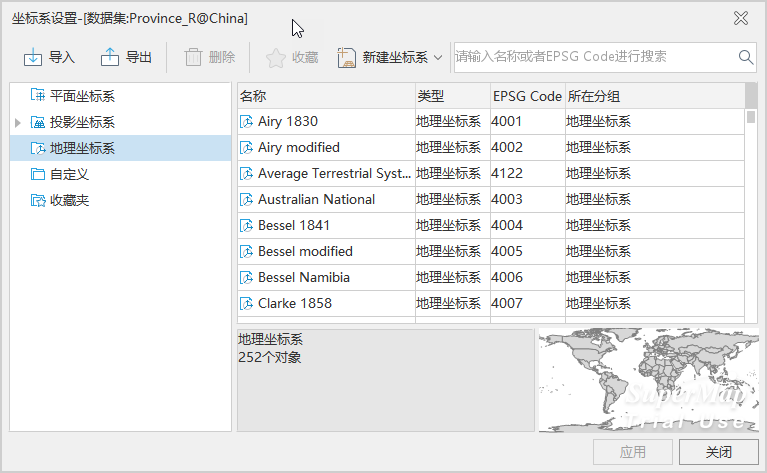Click the Bessel 1841 row icon
The width and height of the screenshot is (767, 473).
246,226
